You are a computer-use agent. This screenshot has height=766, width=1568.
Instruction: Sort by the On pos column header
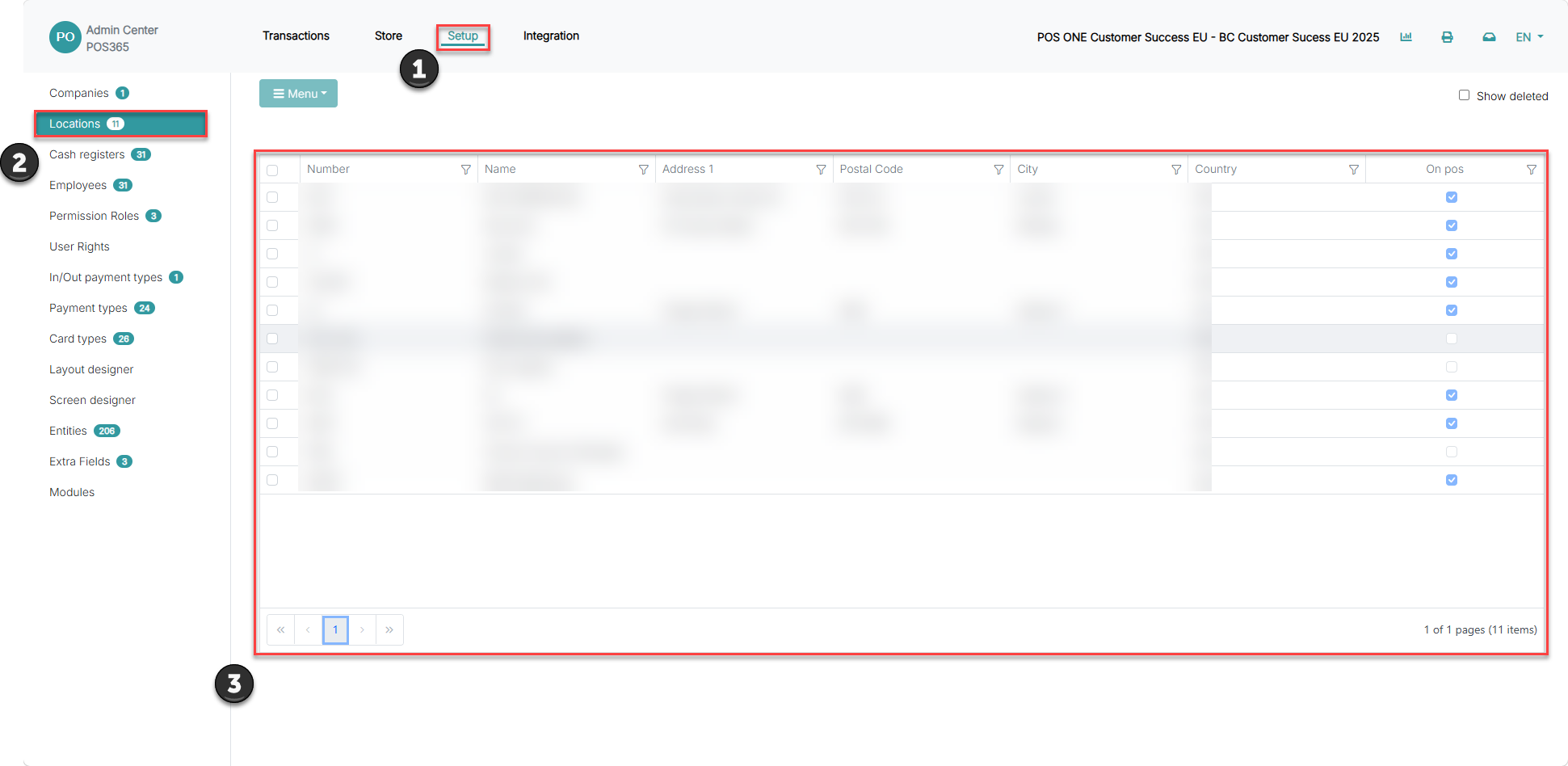coord(1444,169)
